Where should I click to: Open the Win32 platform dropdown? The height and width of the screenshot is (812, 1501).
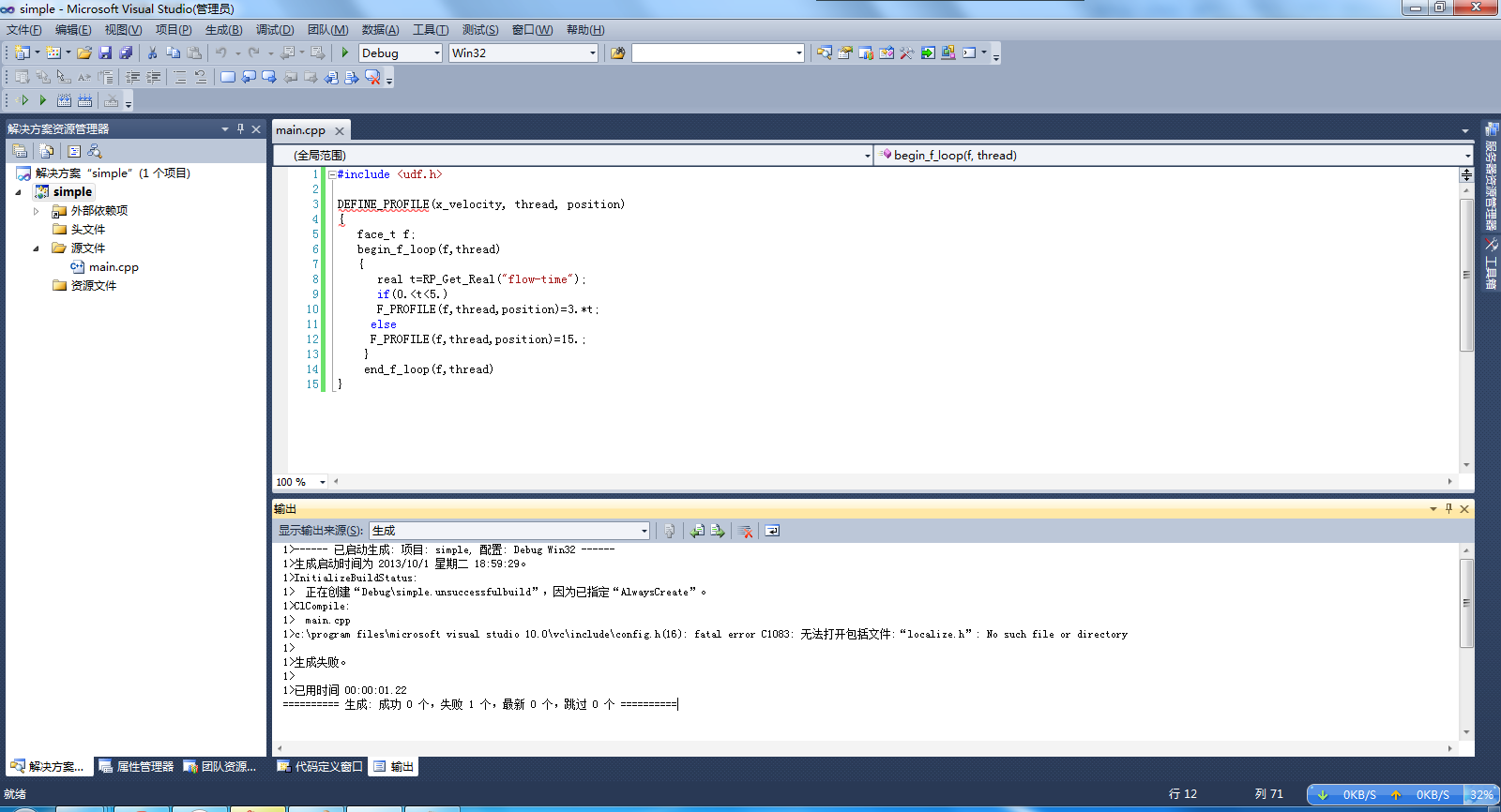(x=593, y=53)
